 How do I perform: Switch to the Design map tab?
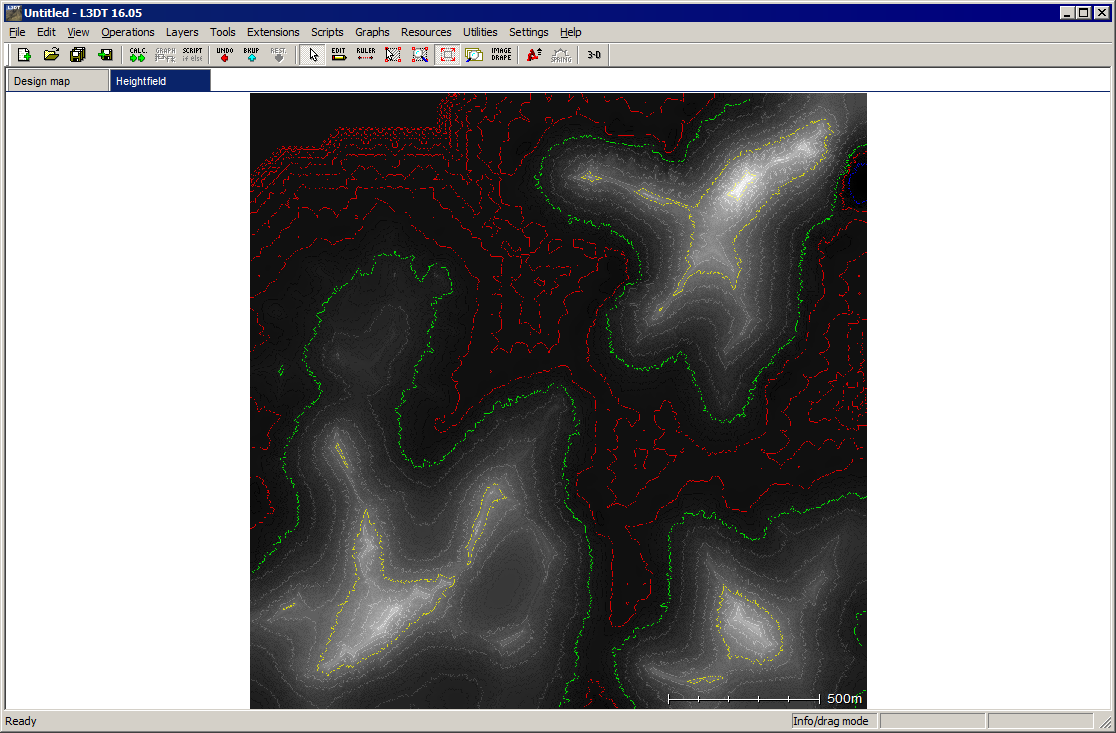58,81
